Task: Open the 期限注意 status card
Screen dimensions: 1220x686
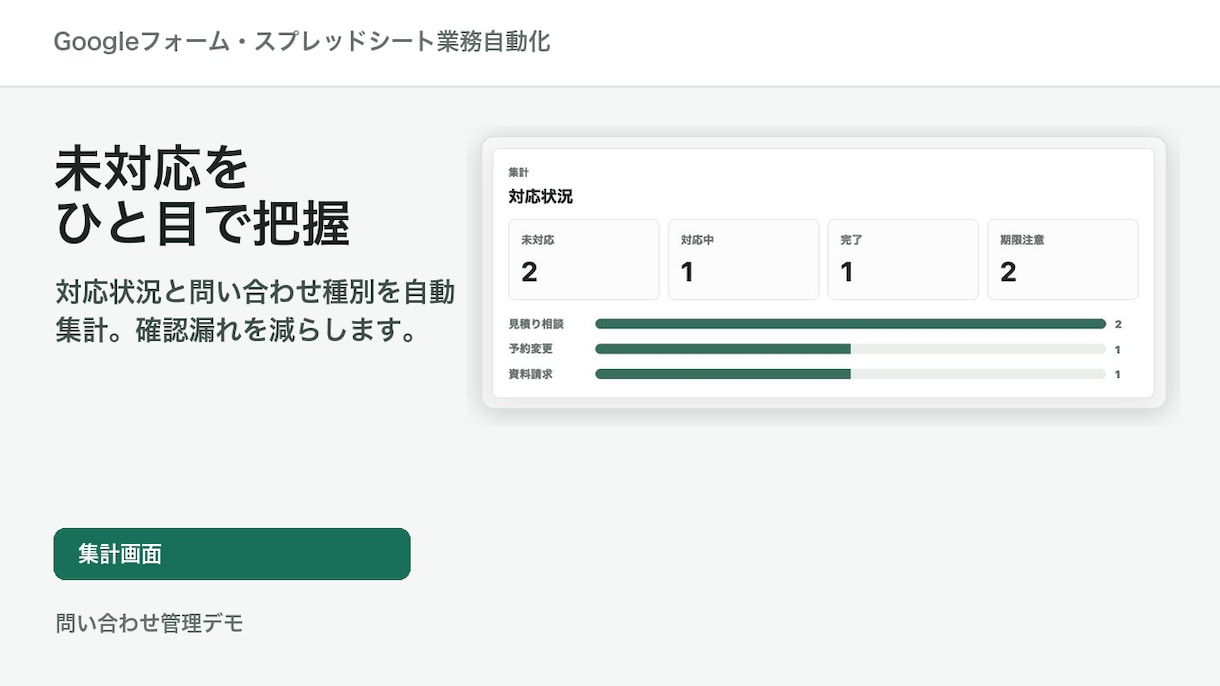Action: [x=1063, y=260]
